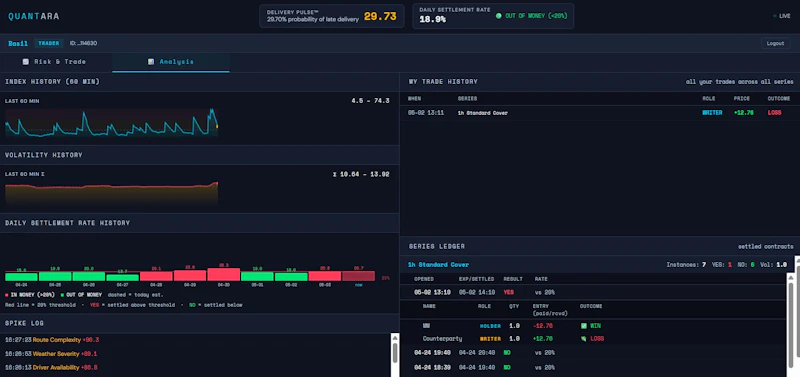
Task: Click the QUANTARA logo
Action: [34, 16]
